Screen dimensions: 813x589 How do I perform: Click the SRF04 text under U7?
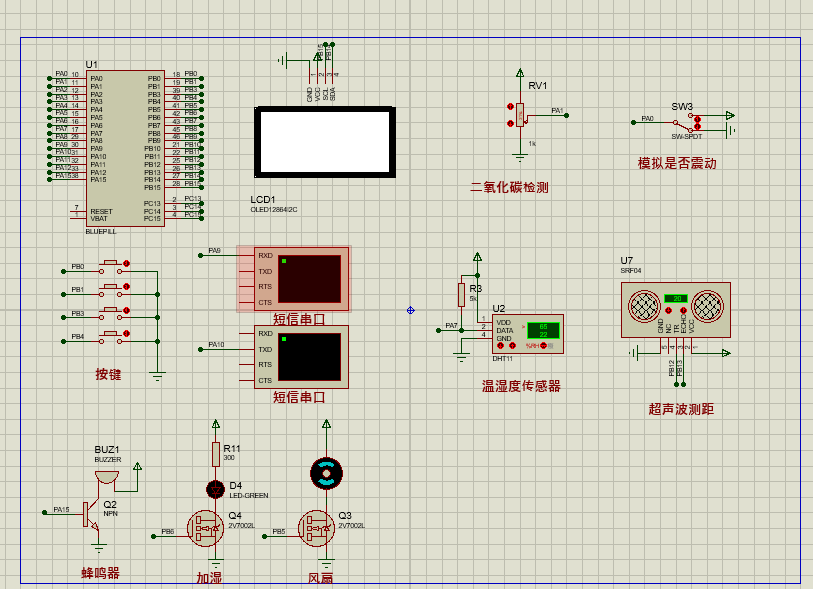(631, 271)
